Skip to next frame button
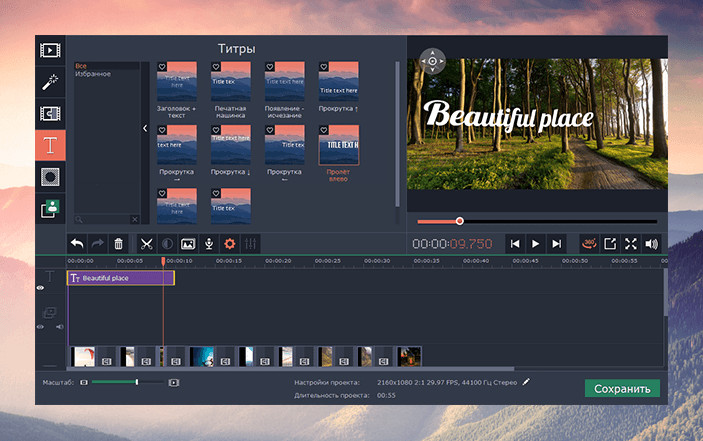This screenshot has height=441, width=703. coord(556,244)
